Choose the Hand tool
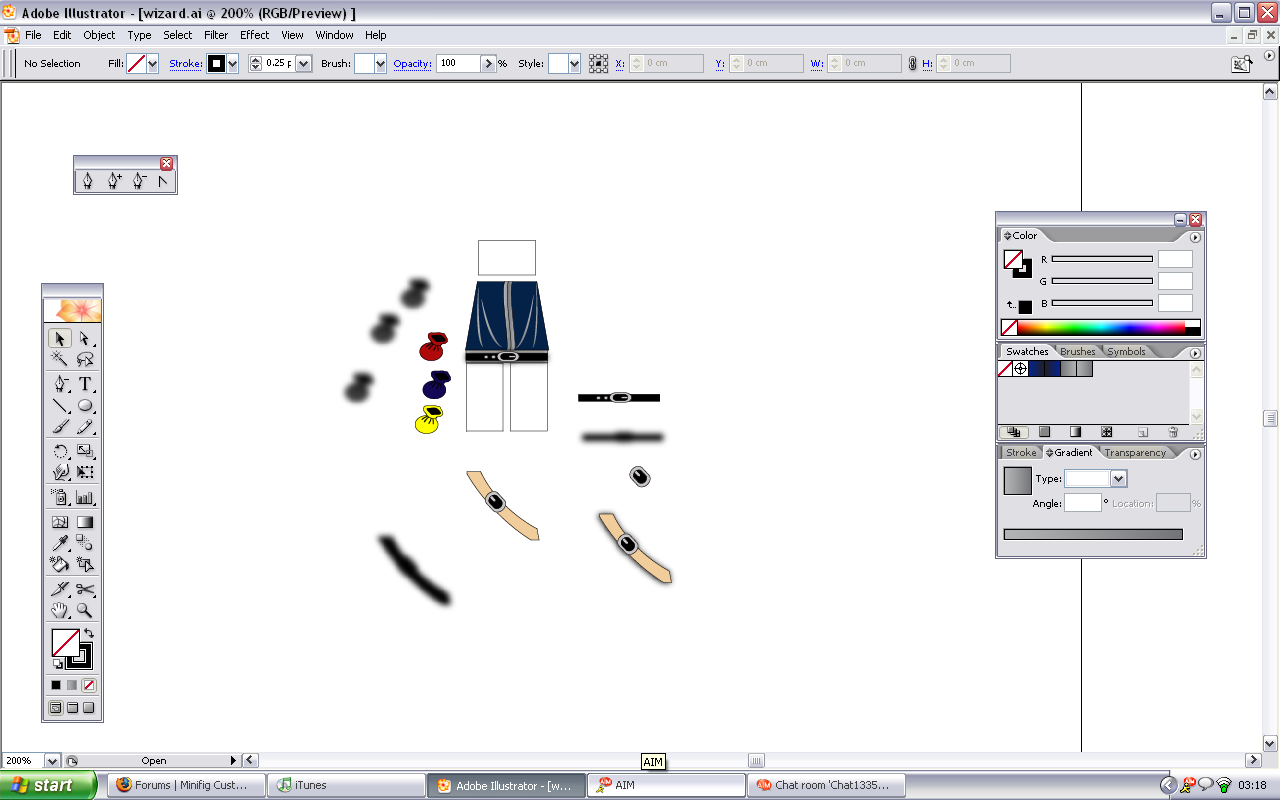 click(x=60, y=610)
